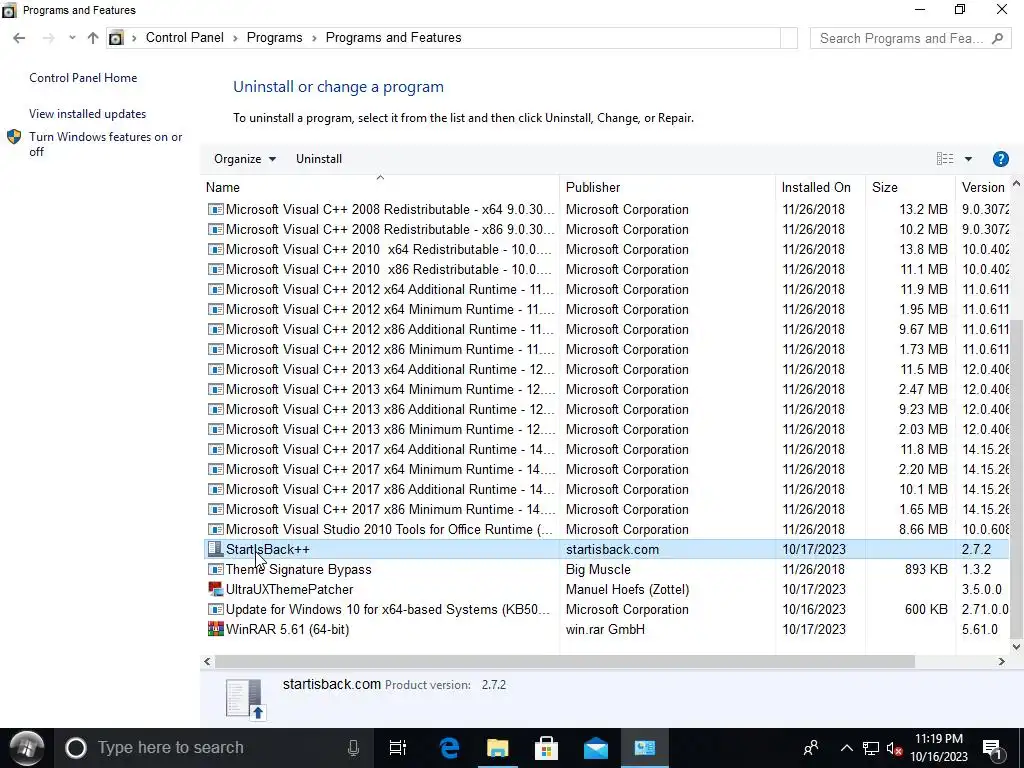
Task: Select Visual C++ 2013 x86 Minimum Runtime row
Action: (607, 429)
